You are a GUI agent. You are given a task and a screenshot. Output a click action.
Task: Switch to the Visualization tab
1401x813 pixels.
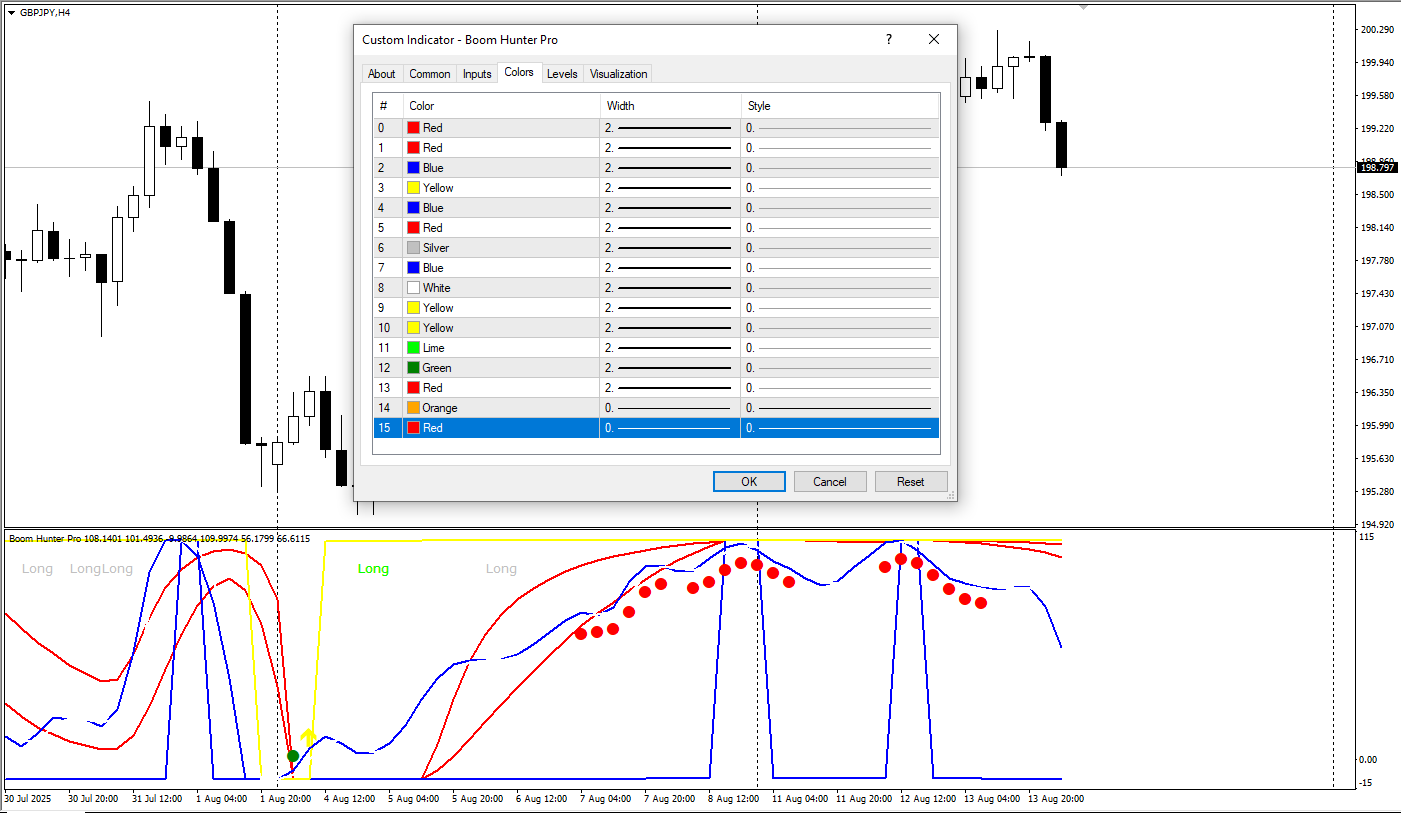coord(618,74)
